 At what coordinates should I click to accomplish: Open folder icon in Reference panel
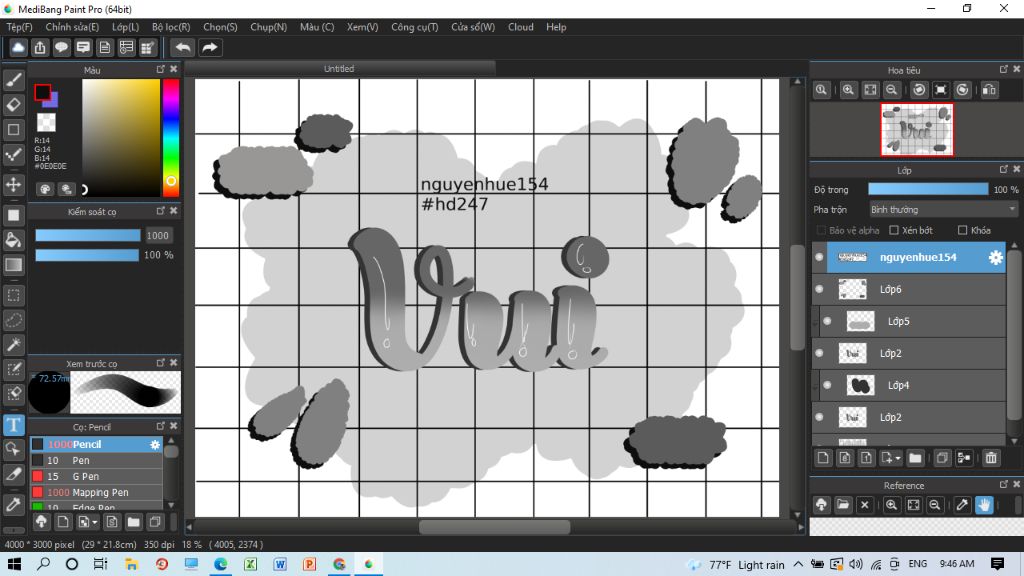(x=843, y=504)
